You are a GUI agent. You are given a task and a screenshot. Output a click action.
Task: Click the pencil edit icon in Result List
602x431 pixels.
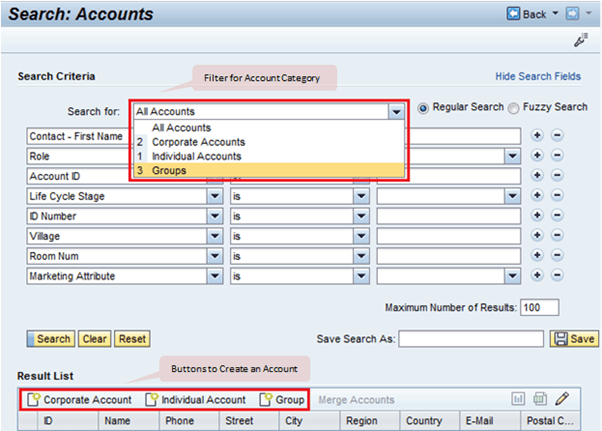562,400
